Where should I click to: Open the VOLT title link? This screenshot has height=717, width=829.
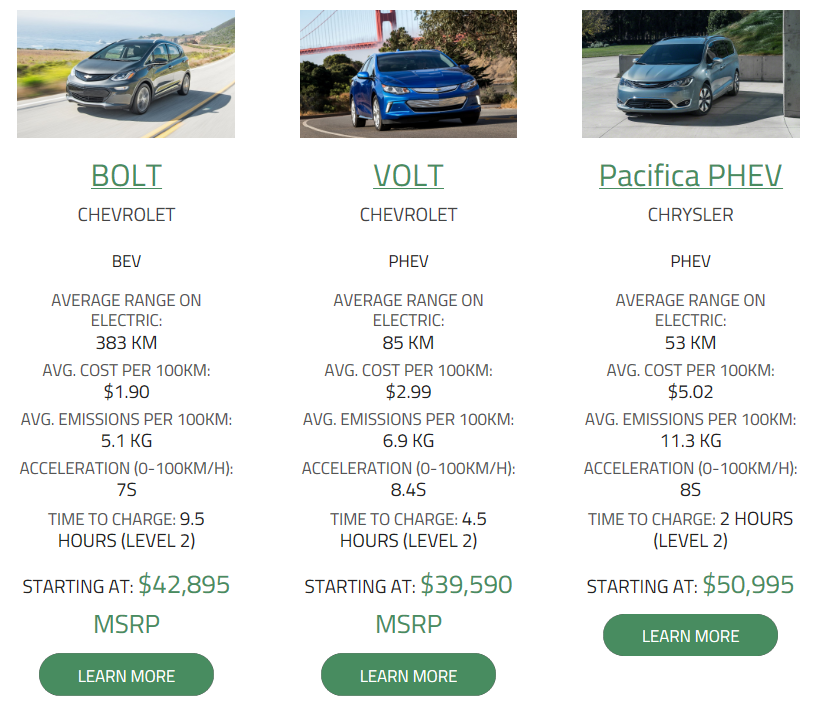coord(408,176)
